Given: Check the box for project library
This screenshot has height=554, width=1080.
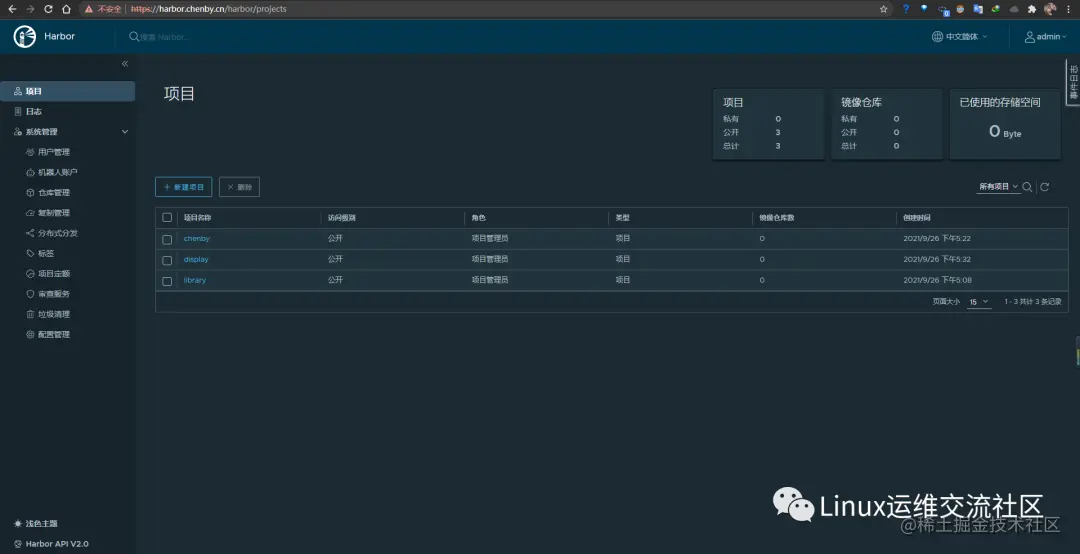Looking at the screenshot, I should pos(167,281).
